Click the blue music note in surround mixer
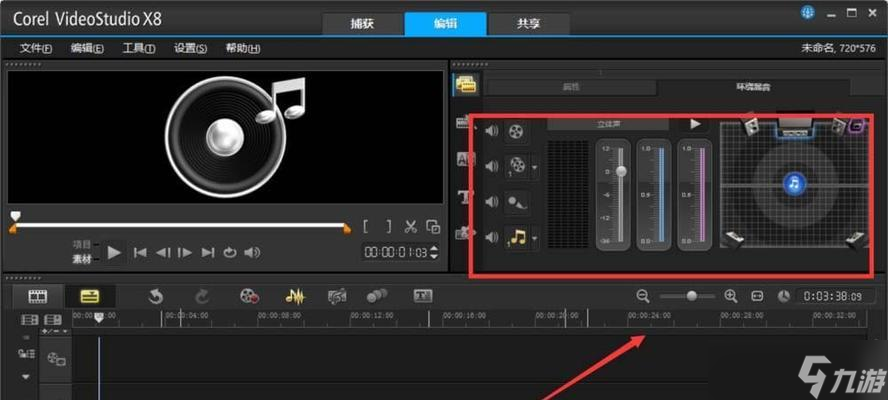Viewport: 888px width, 400px height. [794, 184]
